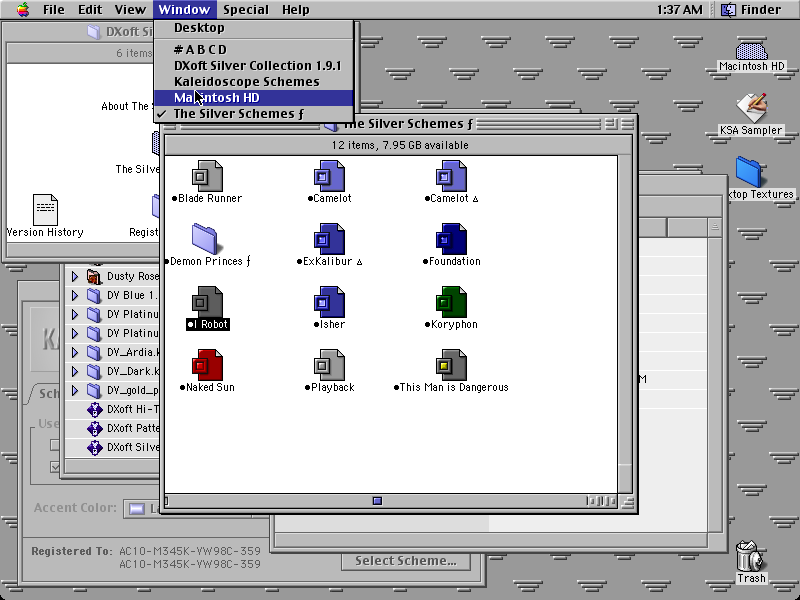
Task: Select the DXoft Patte scheme icon
Action: click(94, 429)
